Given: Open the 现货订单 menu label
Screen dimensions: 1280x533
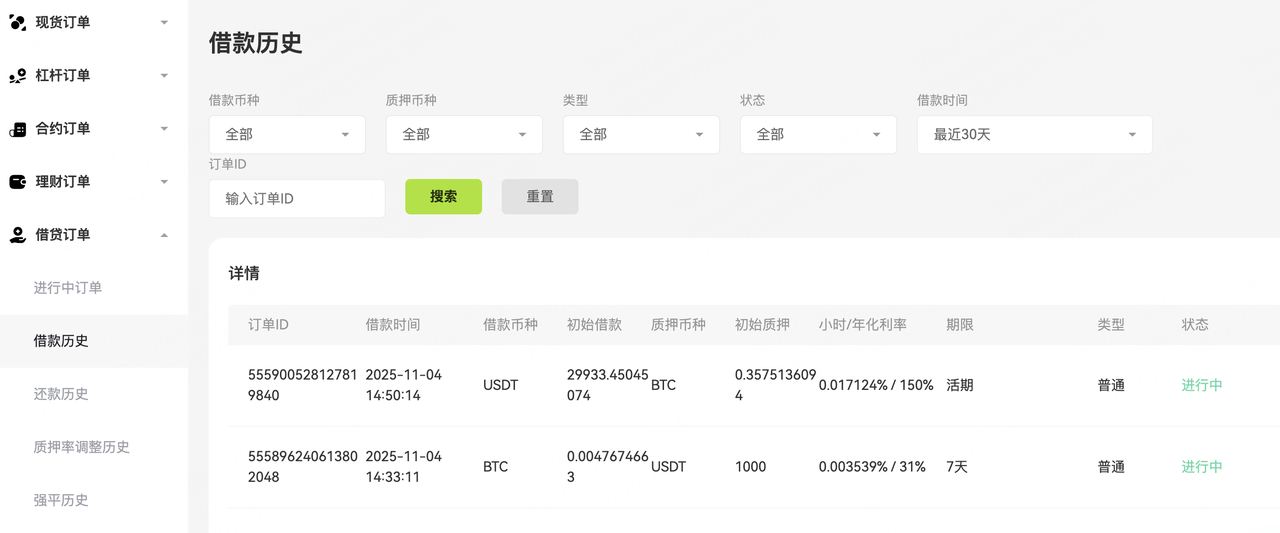Looking at the screenshot, I should [x=63, y=22].
